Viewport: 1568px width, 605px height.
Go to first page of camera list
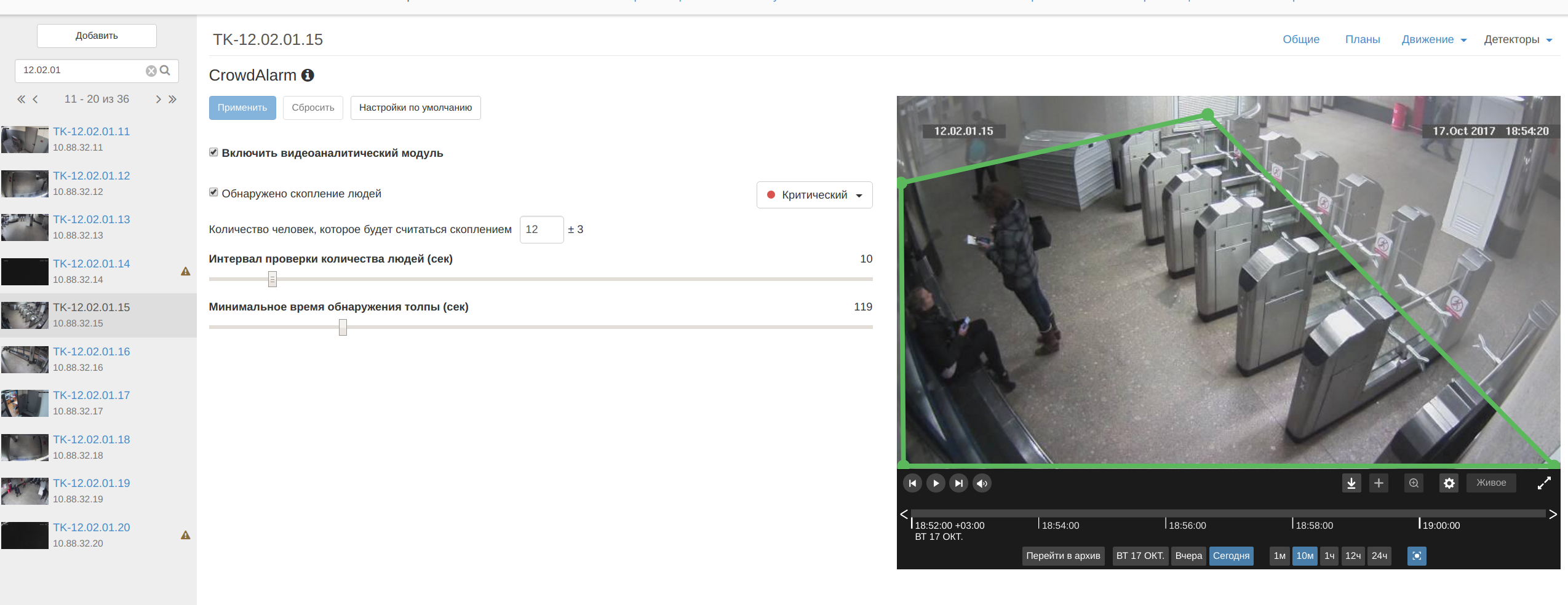pyautogui.click(x=22, y=99)
